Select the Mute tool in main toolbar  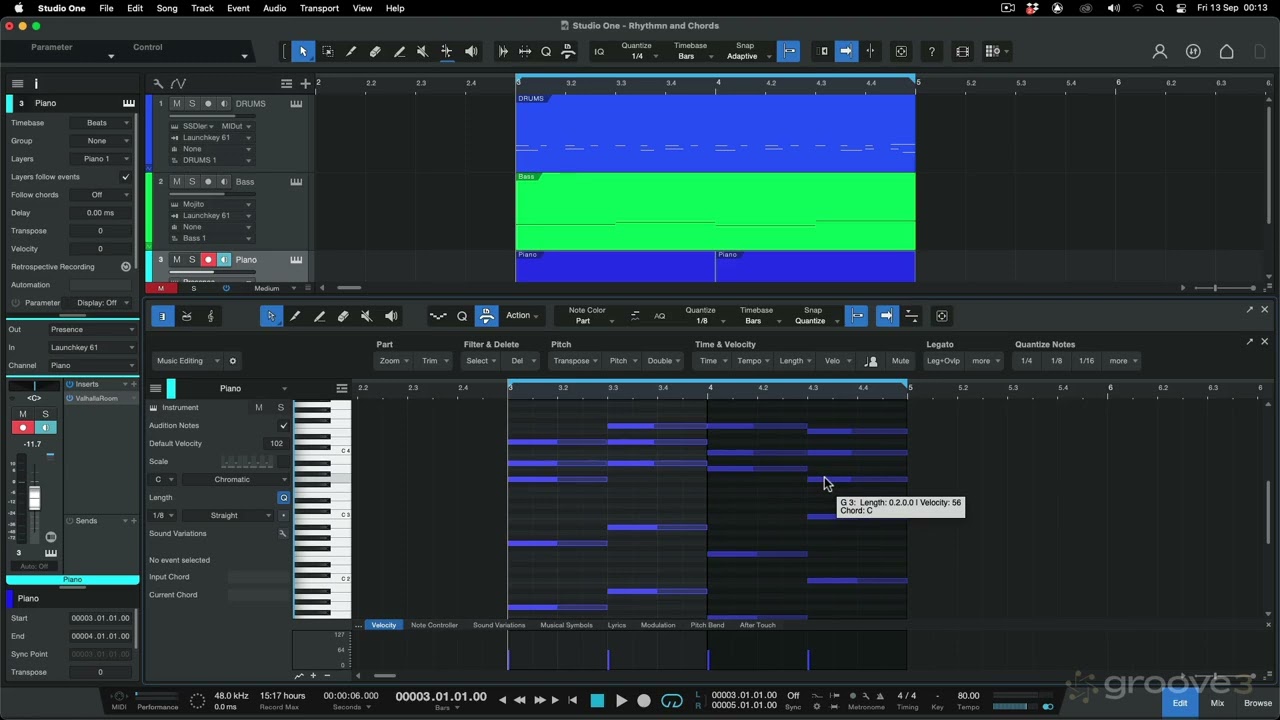422,52
